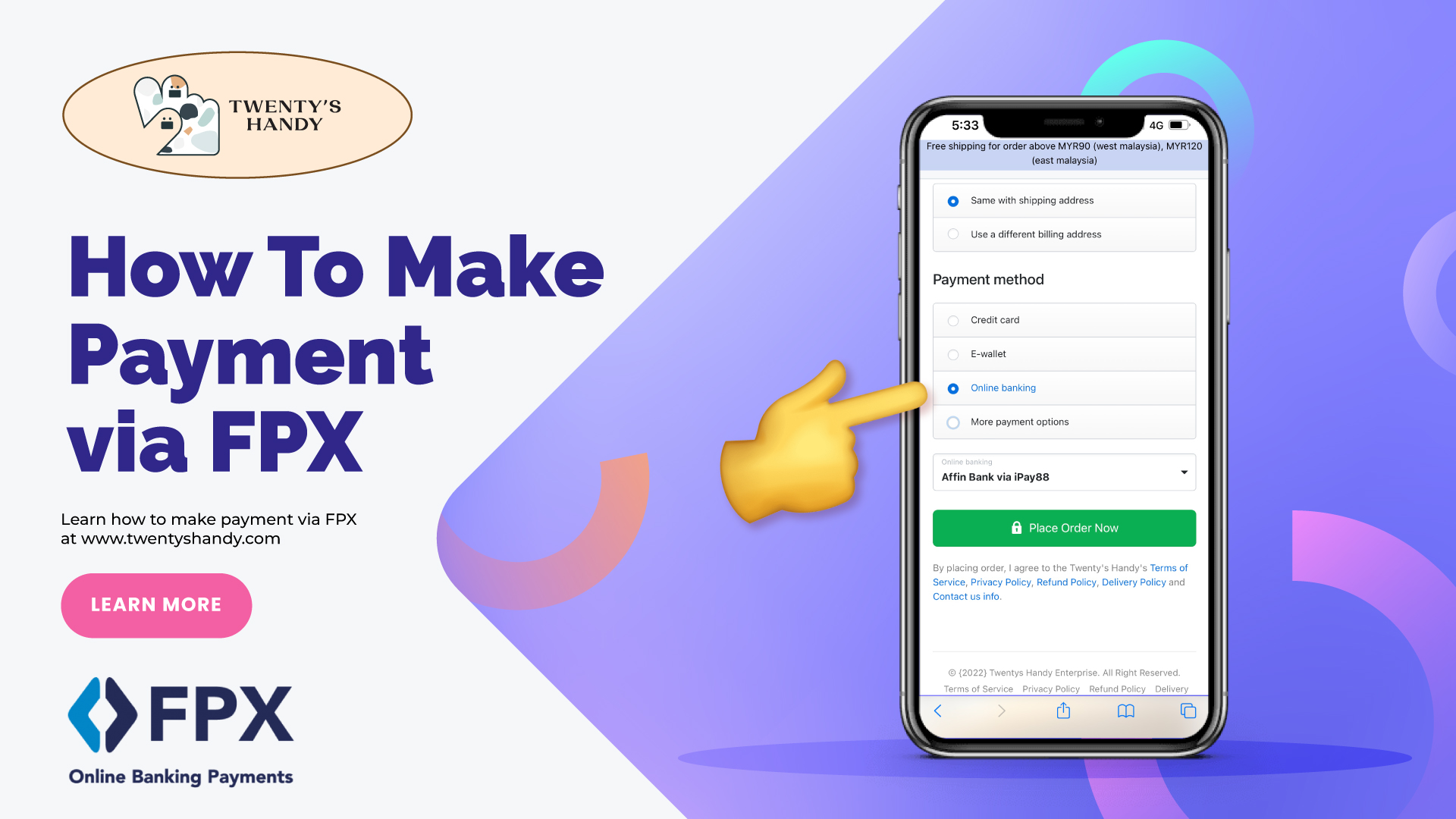Toggle Use a different billing address
Viewport: 1456px width, 819px height.
(x=953, y=234)
